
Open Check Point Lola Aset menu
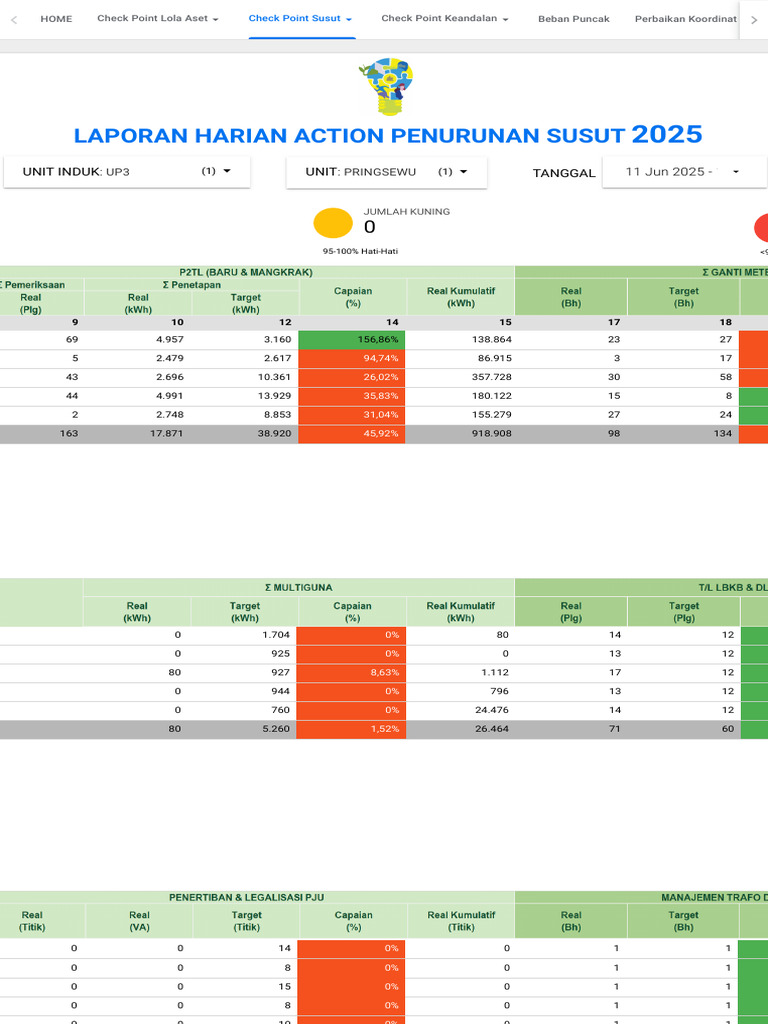coord(157,18)
